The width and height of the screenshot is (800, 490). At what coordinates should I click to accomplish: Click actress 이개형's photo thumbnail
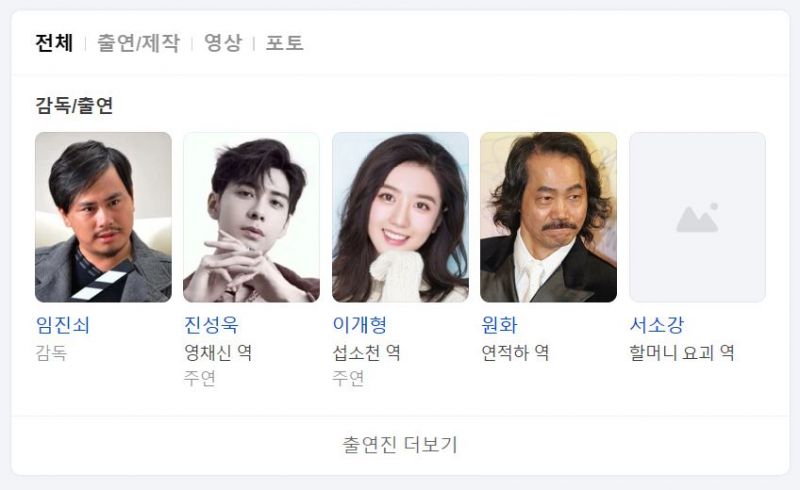[401, 217]
